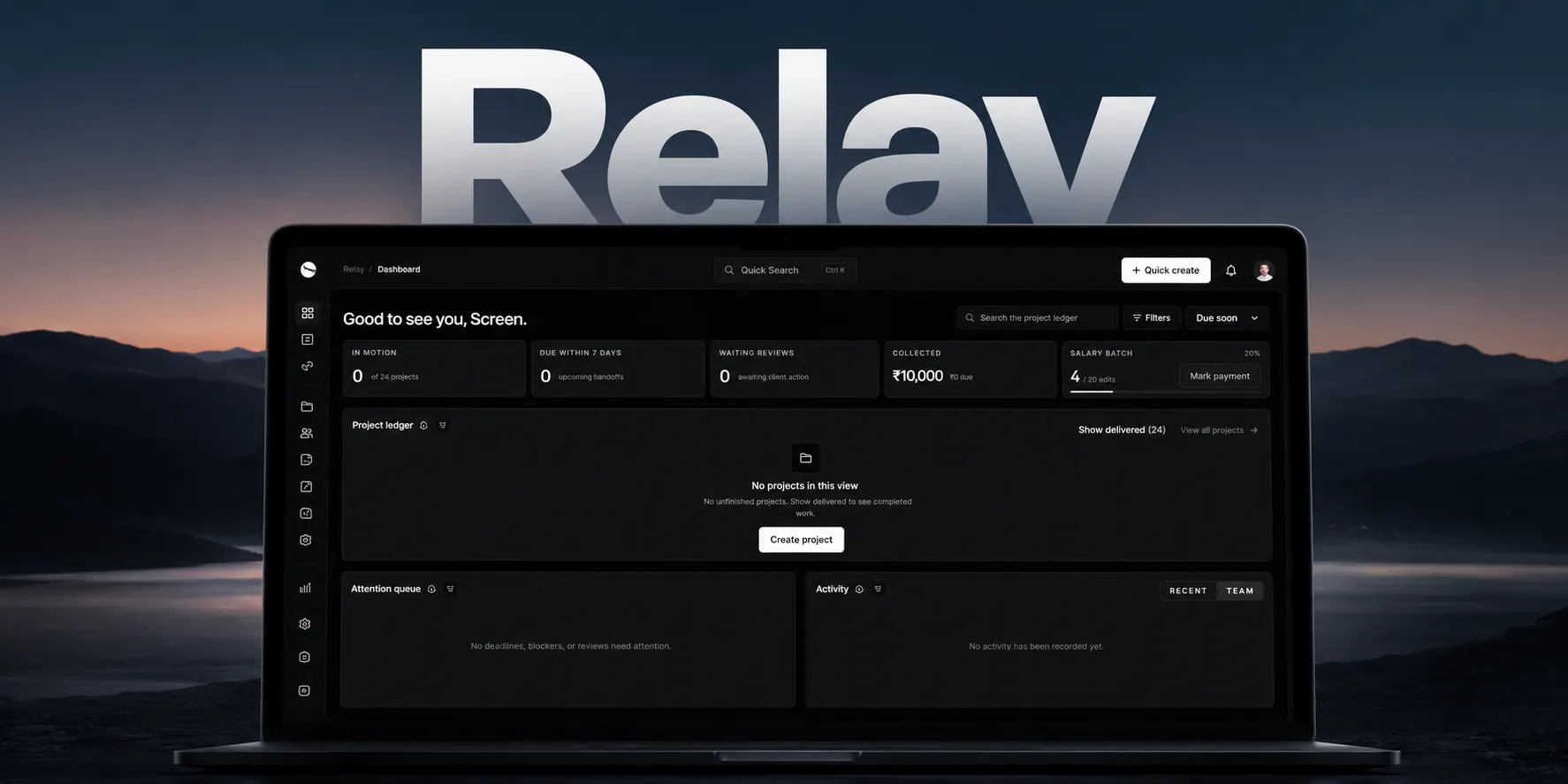Click the 'No activity has been recorded yet.' text

click(1036, 647)
